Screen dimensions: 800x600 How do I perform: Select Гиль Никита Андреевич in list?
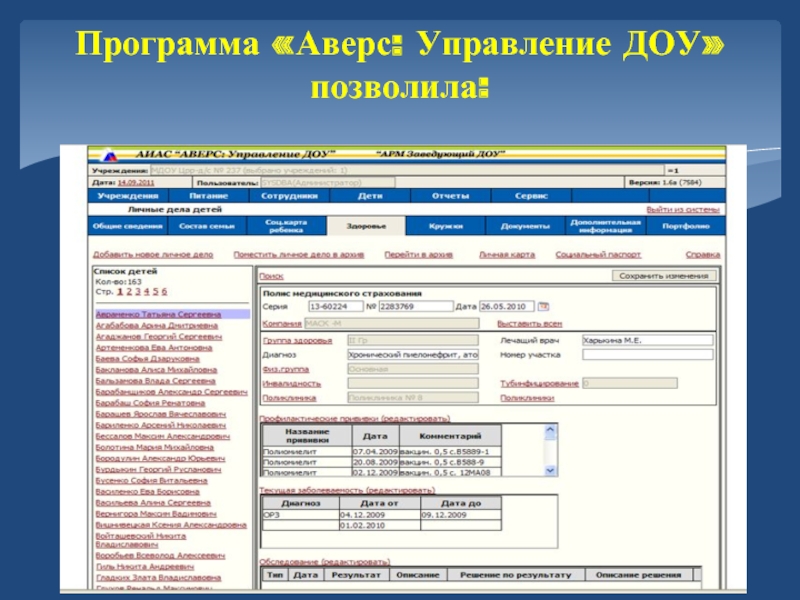click(145, 567)
